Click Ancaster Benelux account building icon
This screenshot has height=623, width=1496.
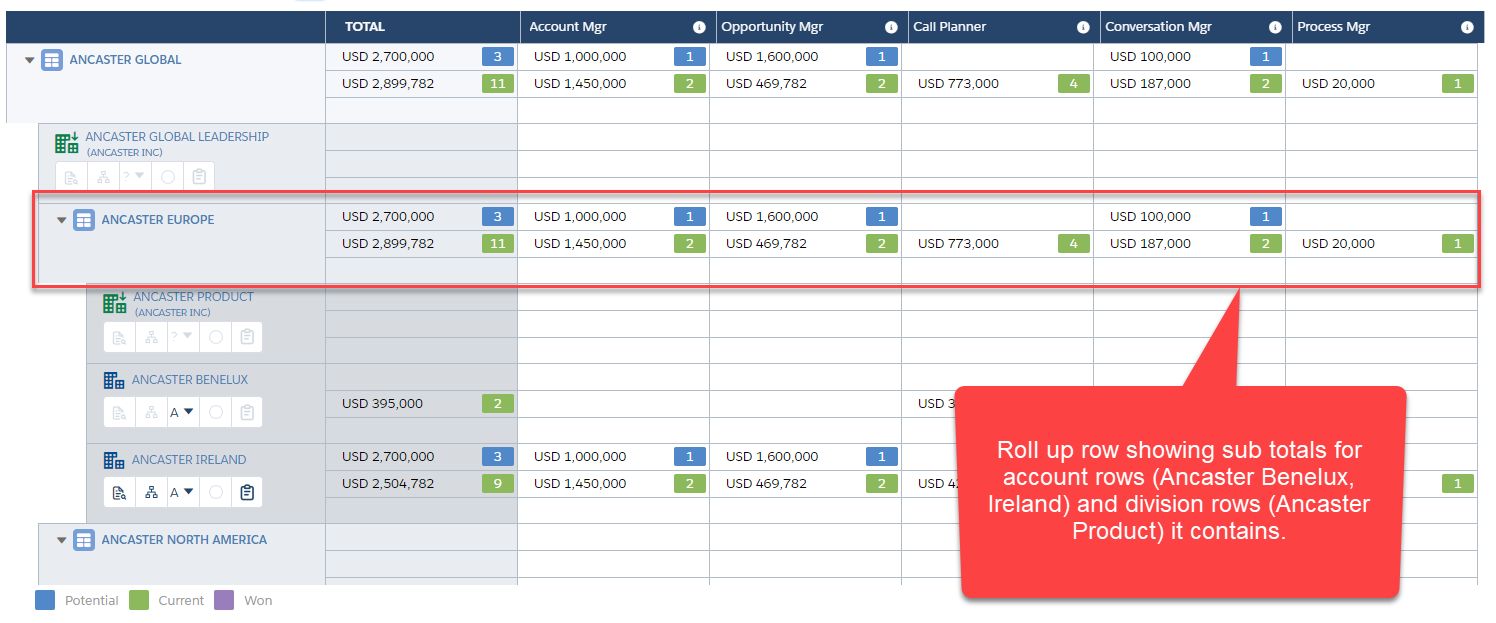[114, 380]
